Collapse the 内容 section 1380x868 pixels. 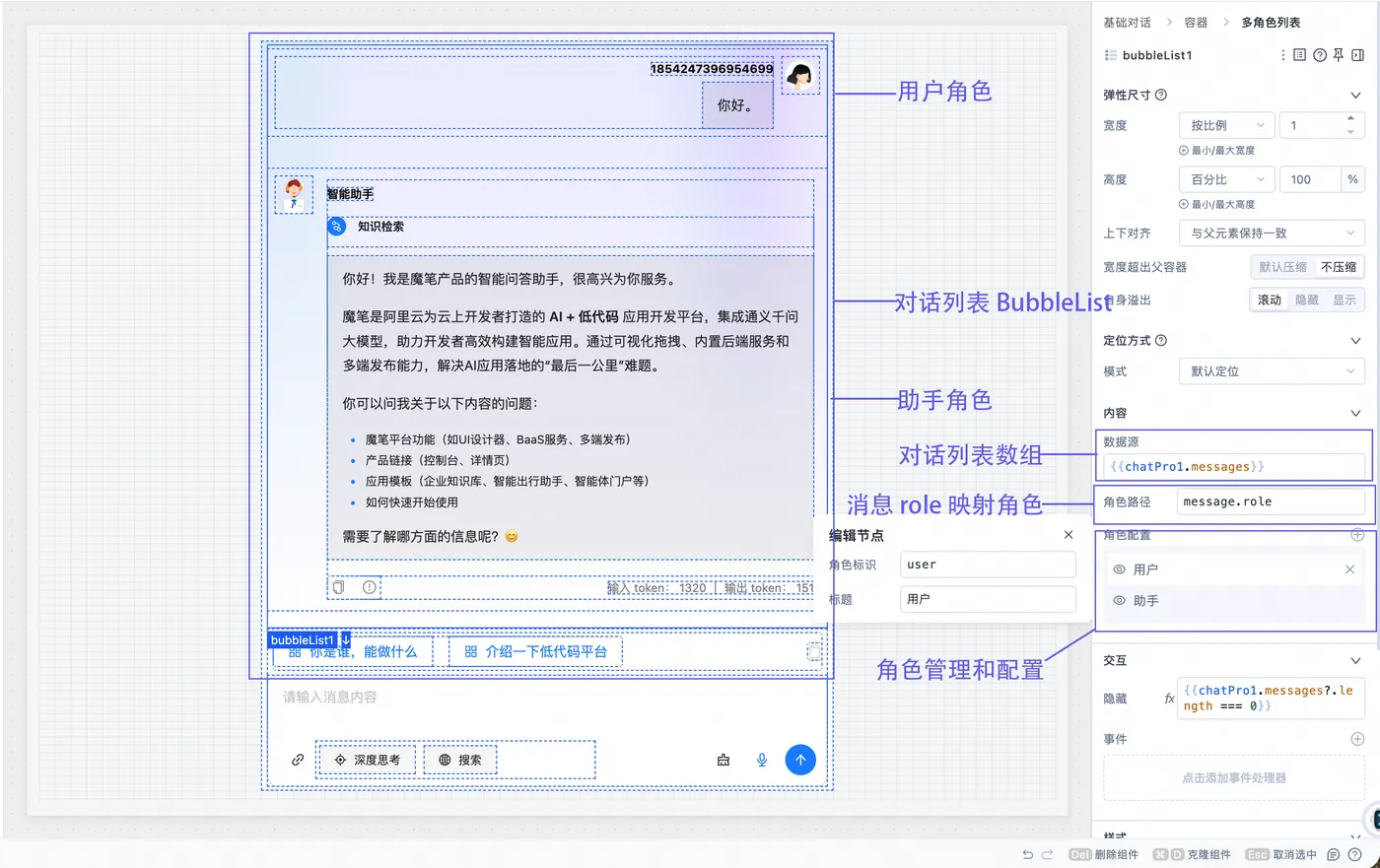[x=1355, y=413]
